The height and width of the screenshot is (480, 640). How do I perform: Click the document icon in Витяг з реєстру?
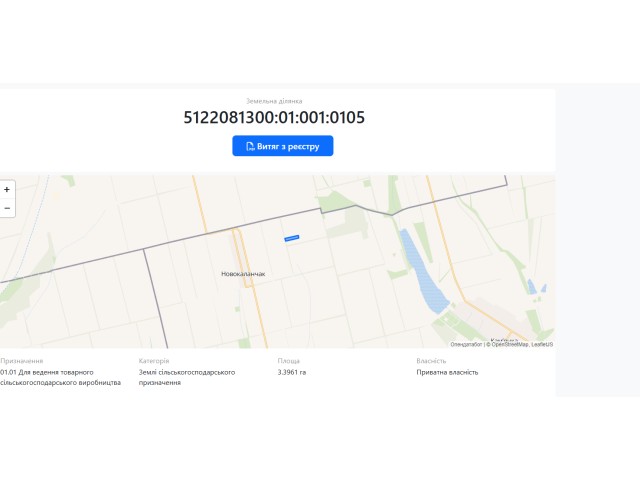tap(250, 146)
